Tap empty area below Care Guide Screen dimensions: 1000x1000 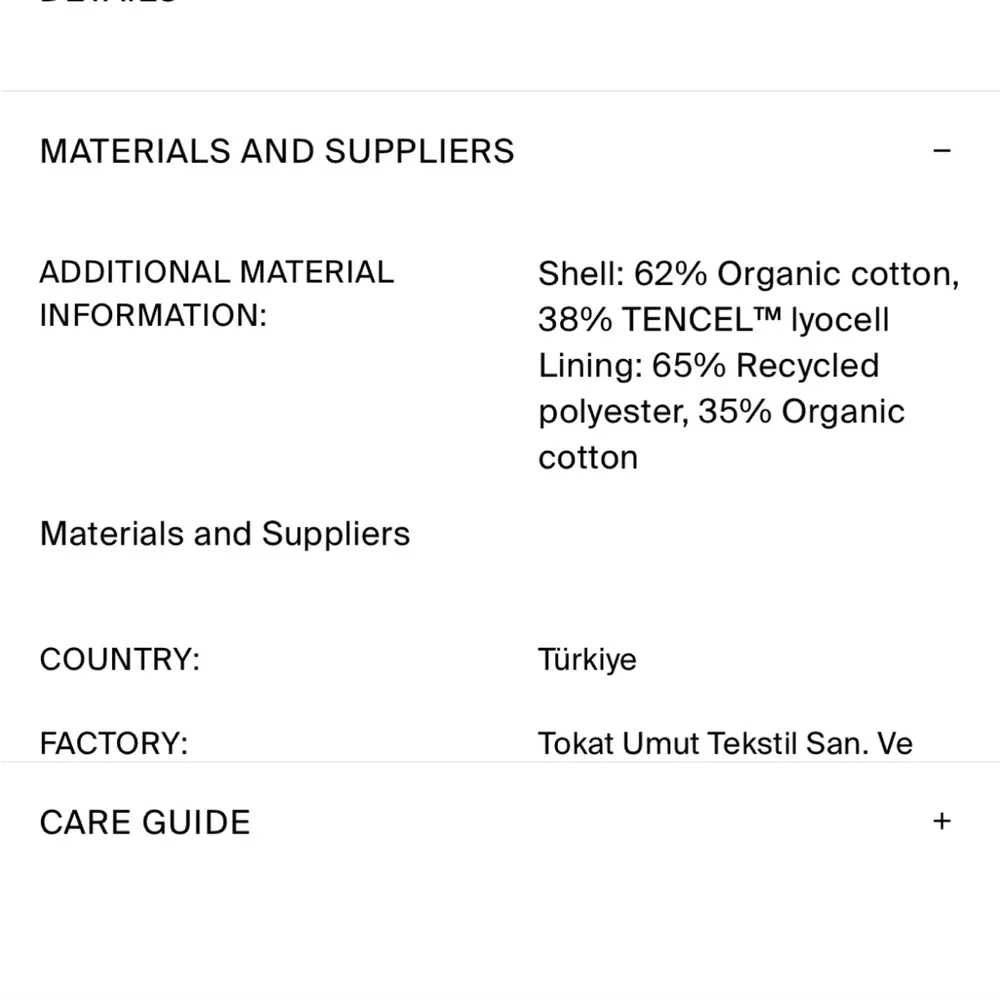pyautogui.click(x=500, y=930)
